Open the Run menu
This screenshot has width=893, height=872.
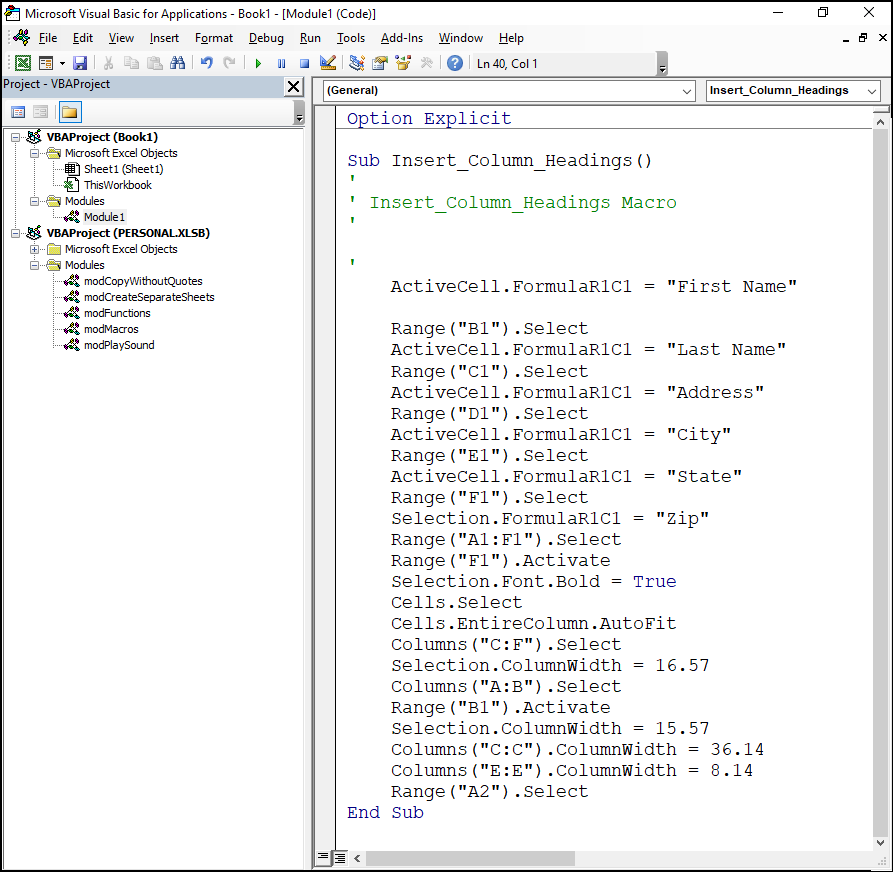pyautogui.click(x=310, y=38)
